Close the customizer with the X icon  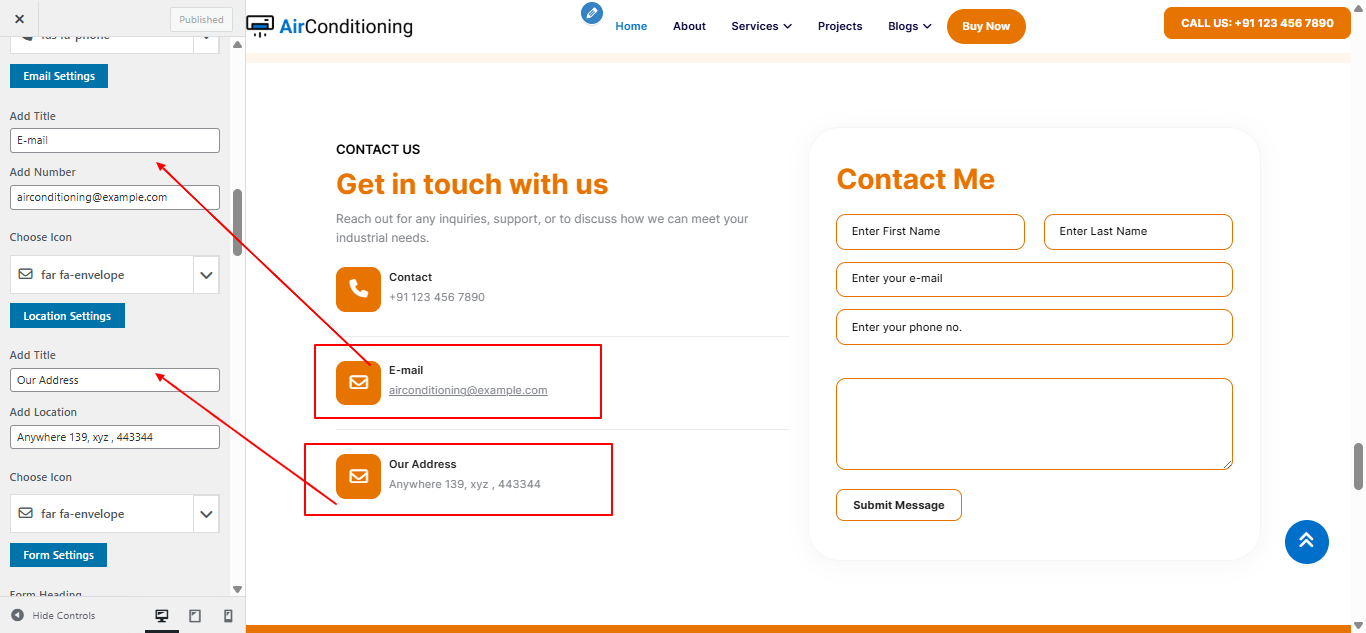(x=19, y=19)
